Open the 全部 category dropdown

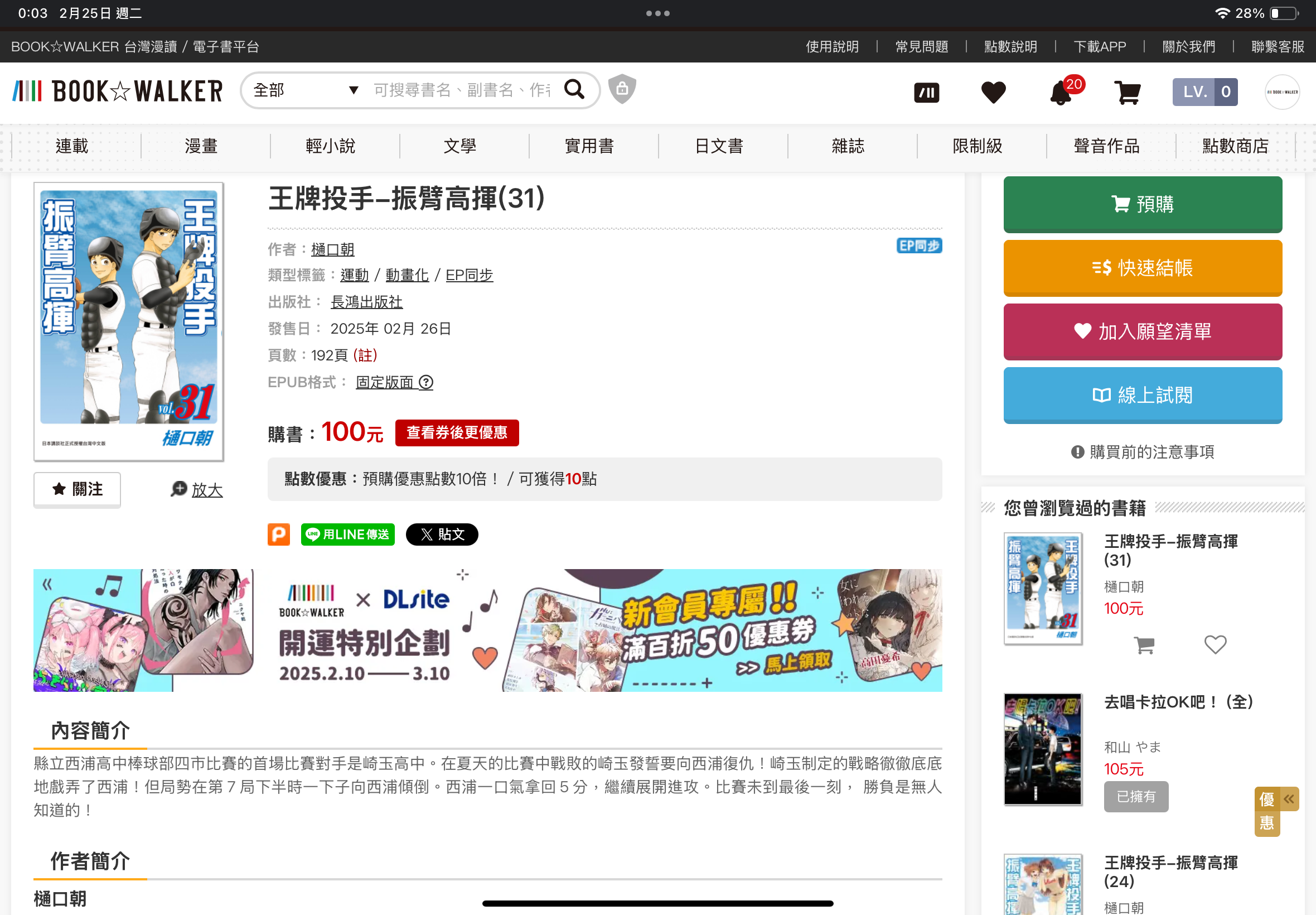tap(306, 90)
